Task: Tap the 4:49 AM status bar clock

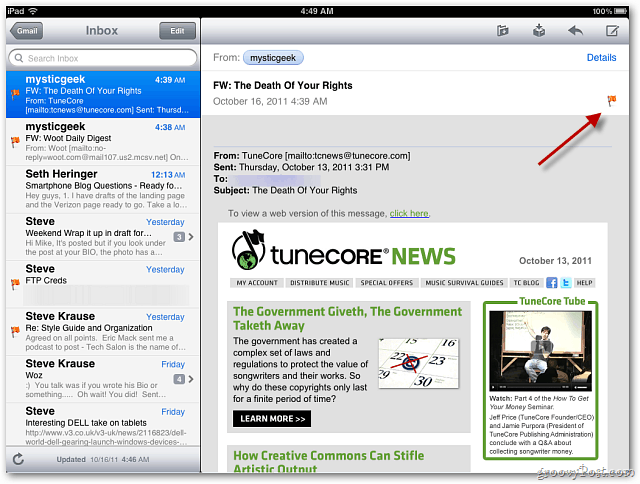Action: point(317,11)
